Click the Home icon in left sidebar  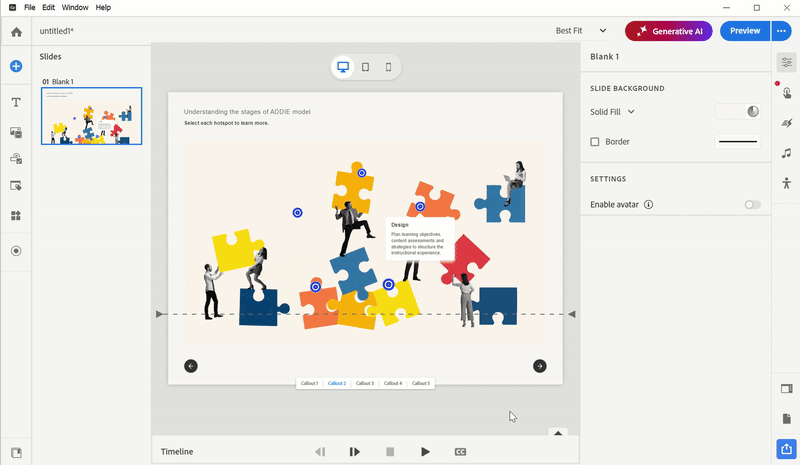[x=16, y=31]
